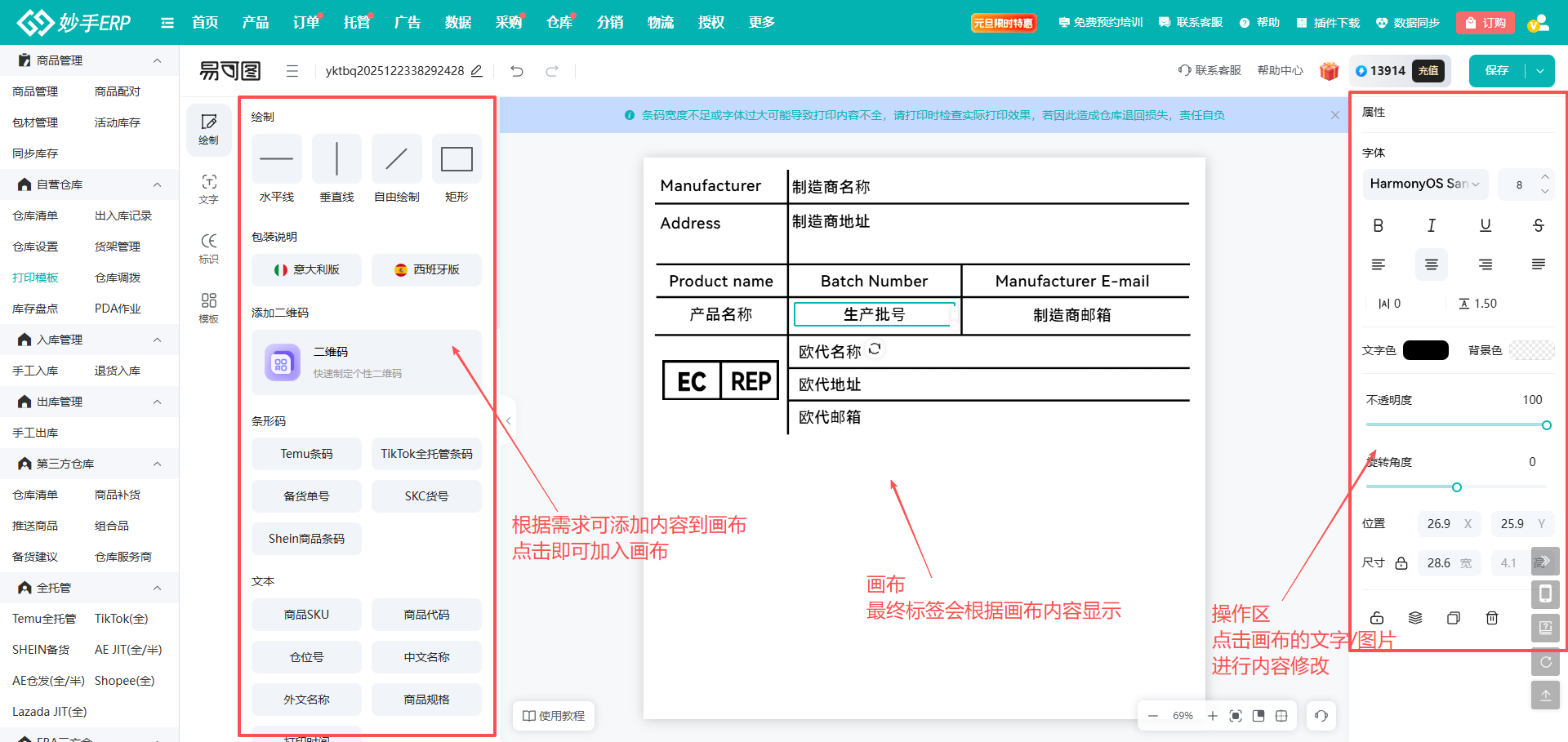Screen dimensions: 1568x742
Task: Open the 标识 CE marks panel
Action: tap(209, 248)
